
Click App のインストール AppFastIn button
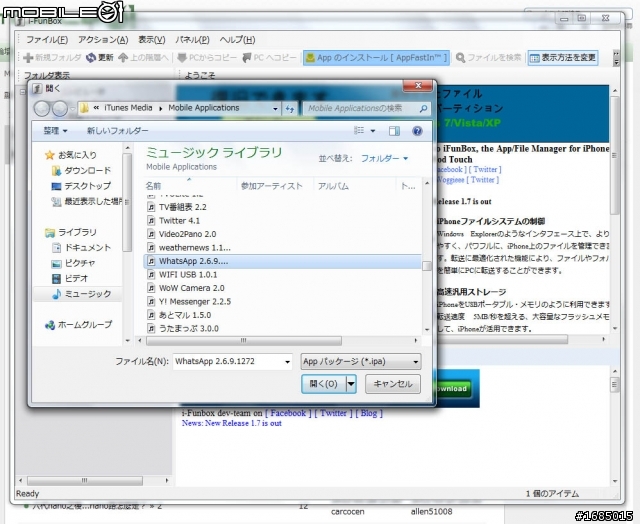(376, 58)
